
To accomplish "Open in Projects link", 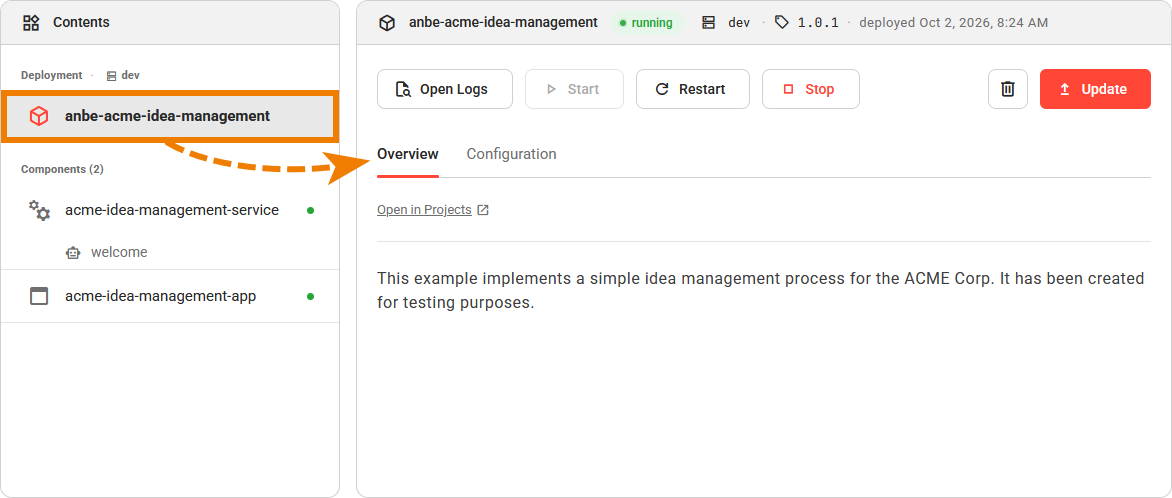I will point(424,210).
